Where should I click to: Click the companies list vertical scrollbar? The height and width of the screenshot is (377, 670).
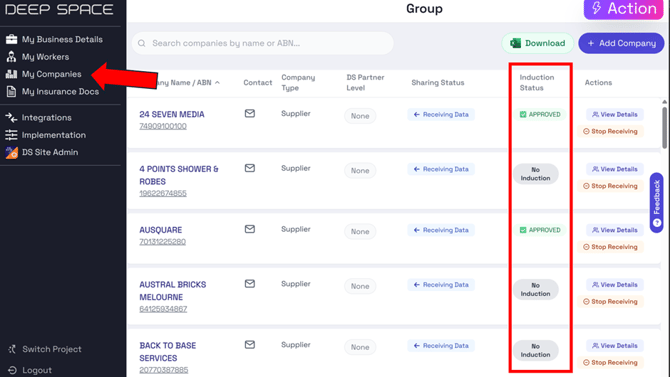[664, 127]
